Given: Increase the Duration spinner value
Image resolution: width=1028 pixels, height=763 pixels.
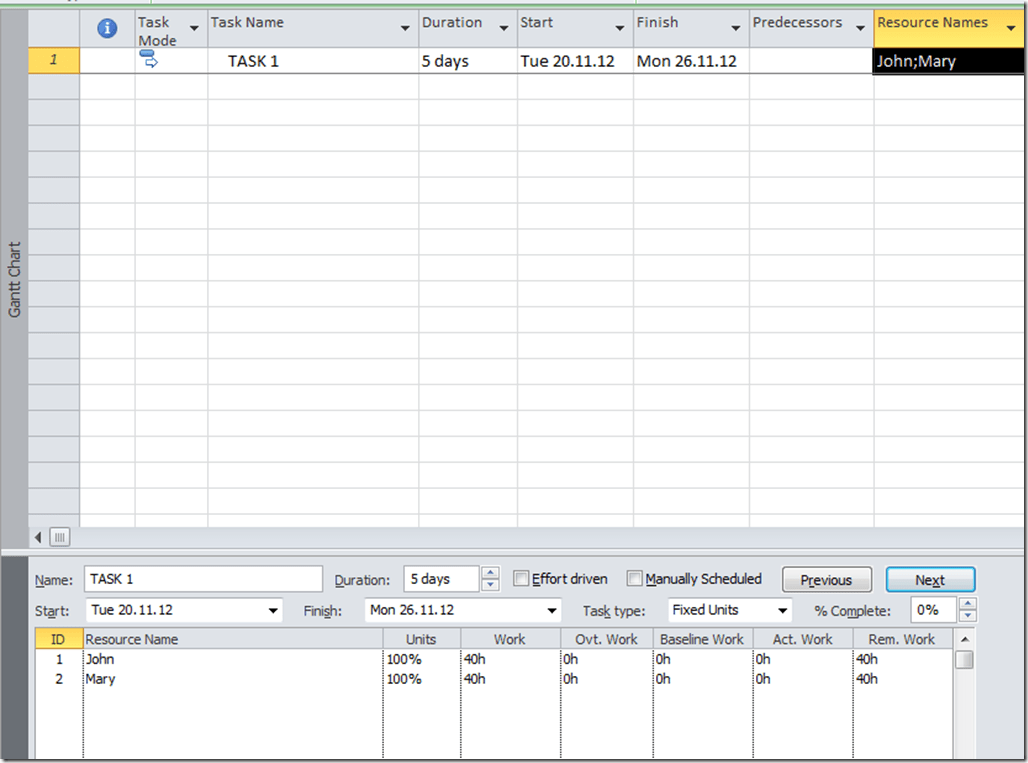Looking at the screenshot, I should coord(490,574).
